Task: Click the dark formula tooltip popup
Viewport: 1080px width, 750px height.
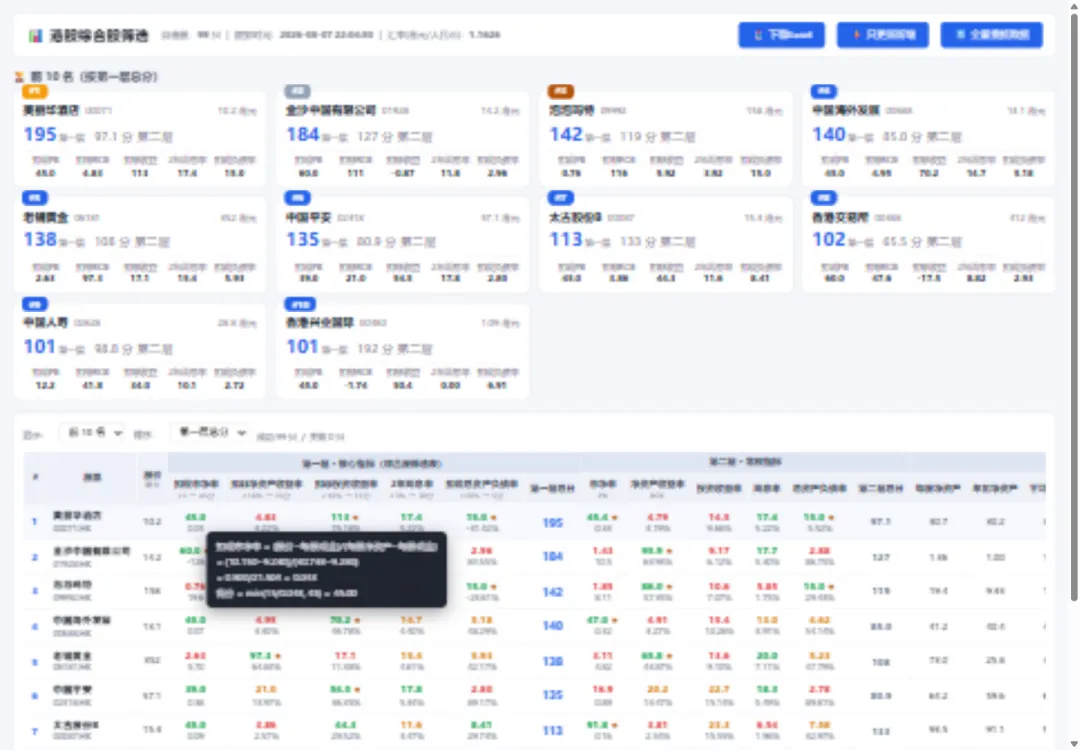Action: [x=326, y=570]
